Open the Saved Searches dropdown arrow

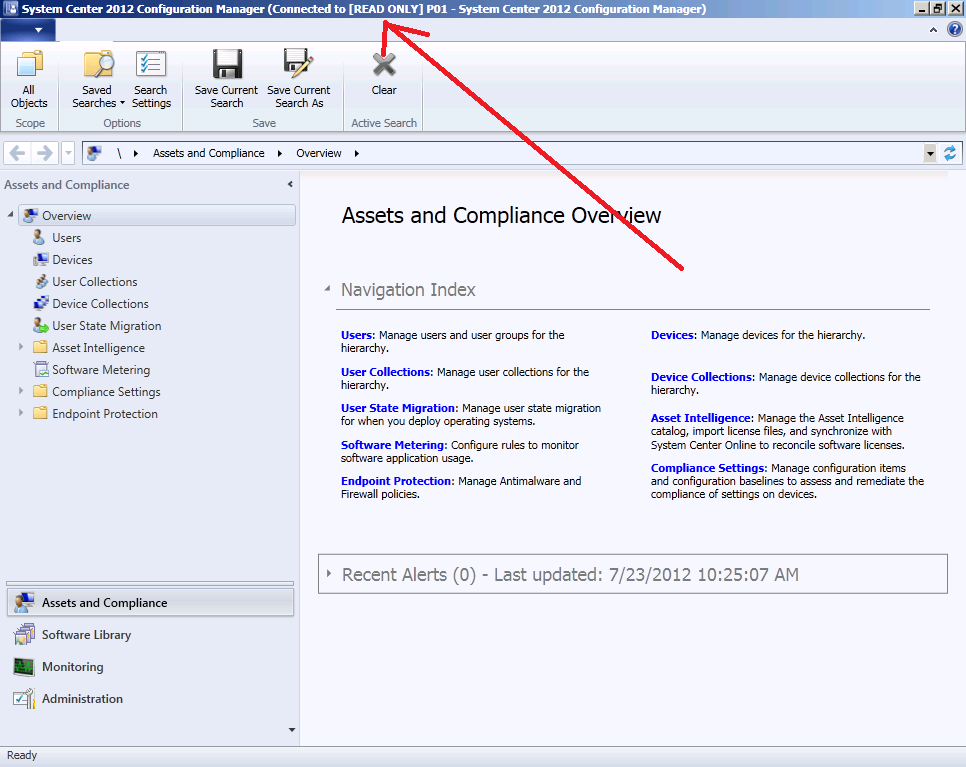pyautogui.click(x=122, y=103)
